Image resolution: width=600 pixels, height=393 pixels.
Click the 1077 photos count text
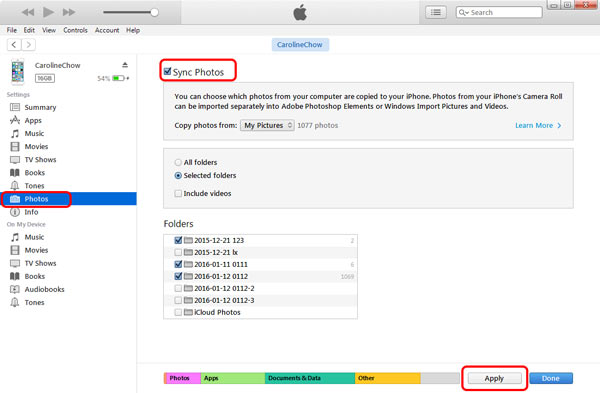pos(318,125)
